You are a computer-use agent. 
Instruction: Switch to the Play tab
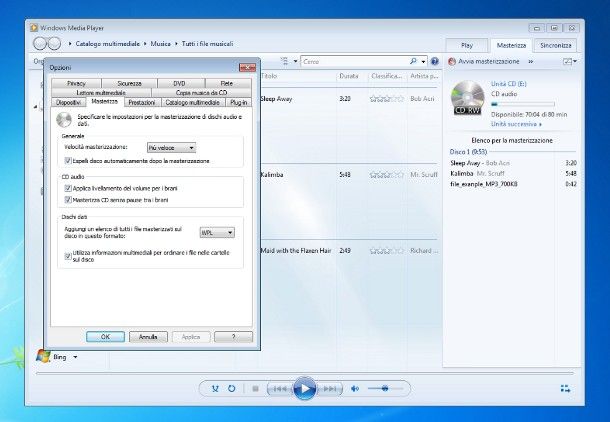466,45
